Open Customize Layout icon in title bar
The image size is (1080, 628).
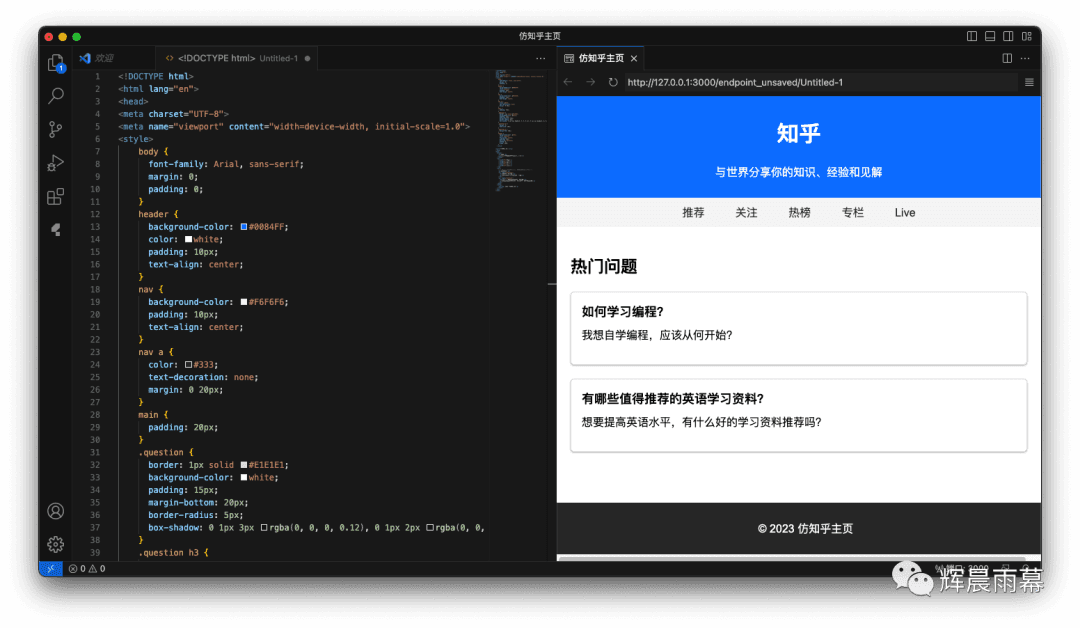1027,36
